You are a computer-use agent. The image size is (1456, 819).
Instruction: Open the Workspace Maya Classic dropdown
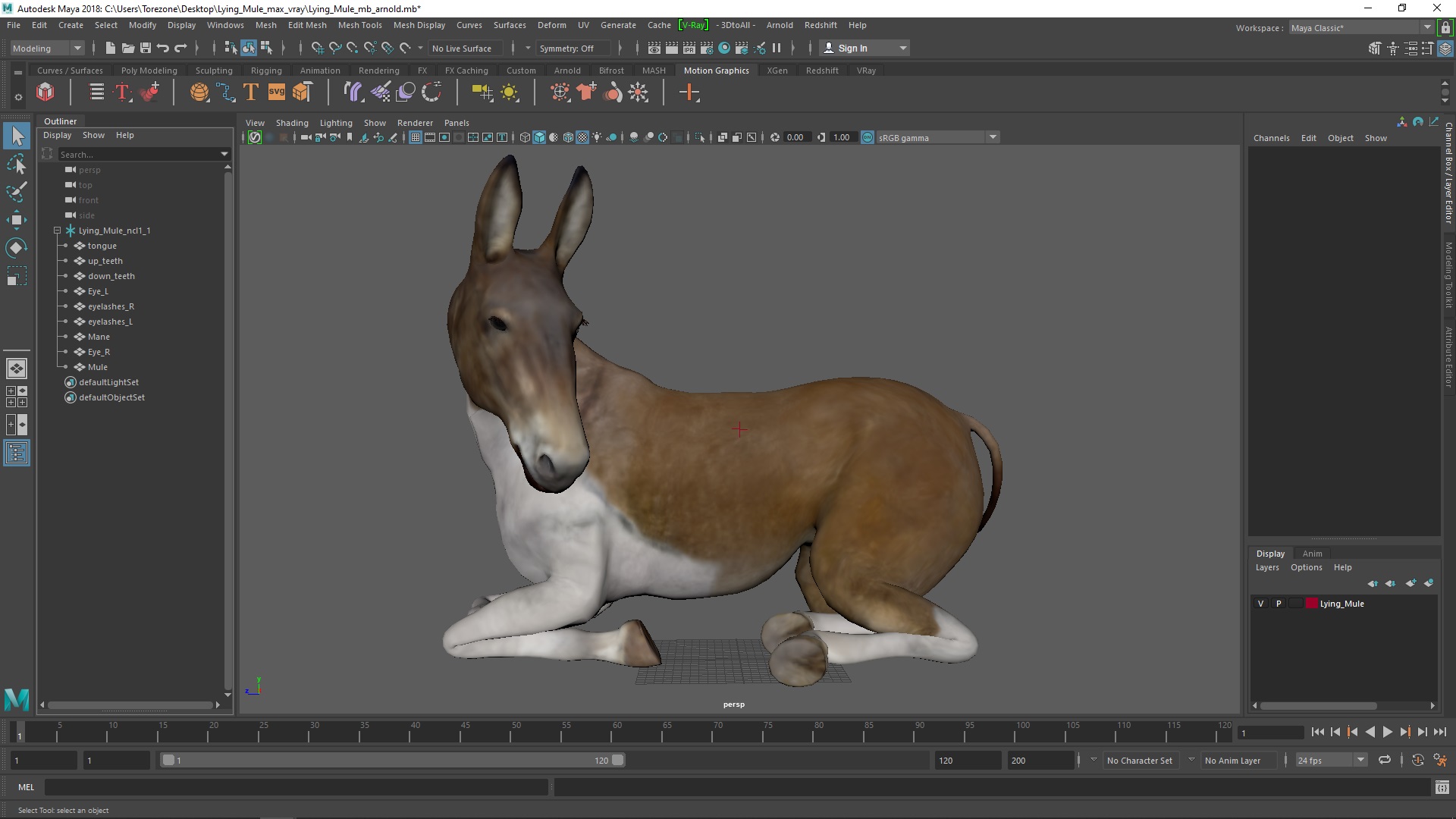1360,28
